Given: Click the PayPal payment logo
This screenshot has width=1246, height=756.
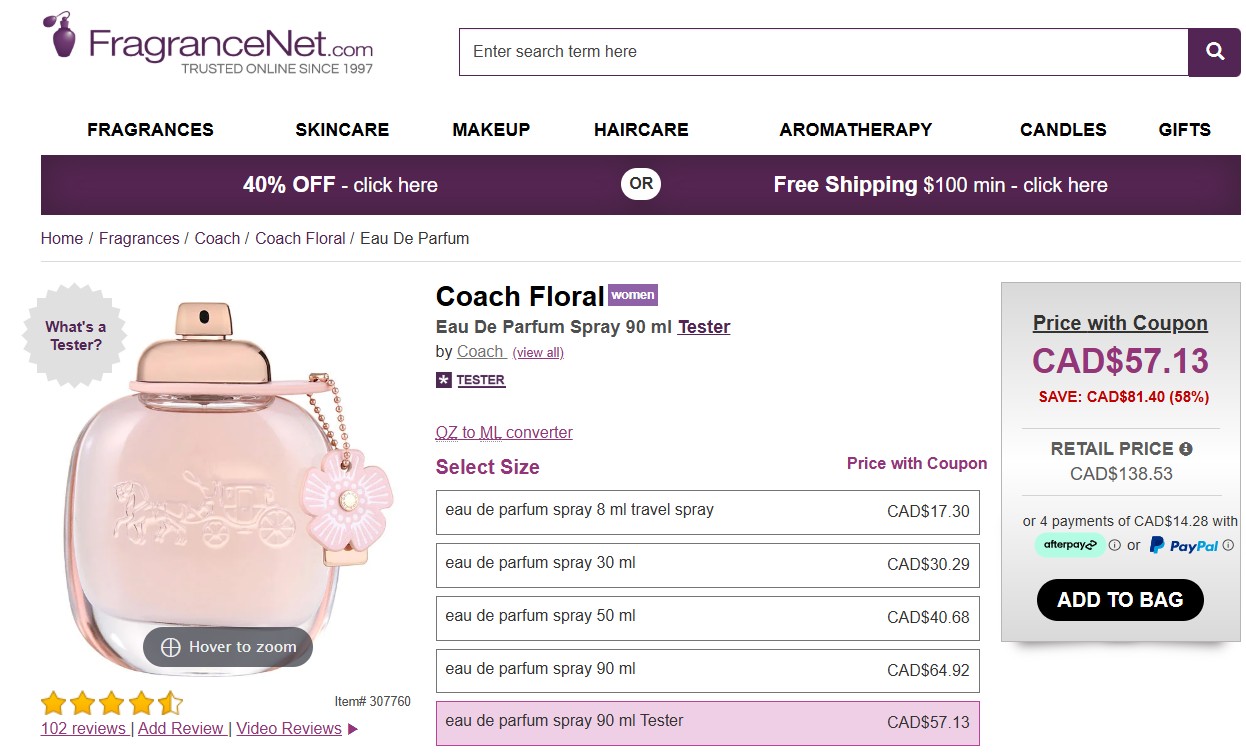Looking at the screenshot, I should coord(1184,545).
